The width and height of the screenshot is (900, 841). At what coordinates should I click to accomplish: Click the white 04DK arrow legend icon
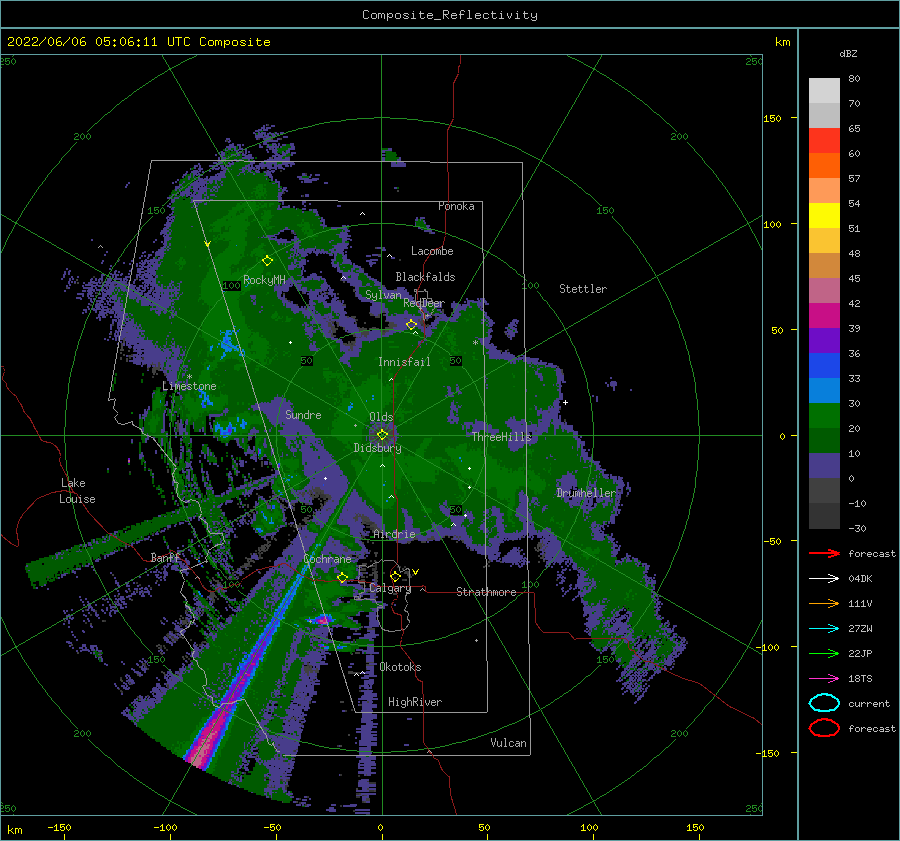(x=824, y=578)
